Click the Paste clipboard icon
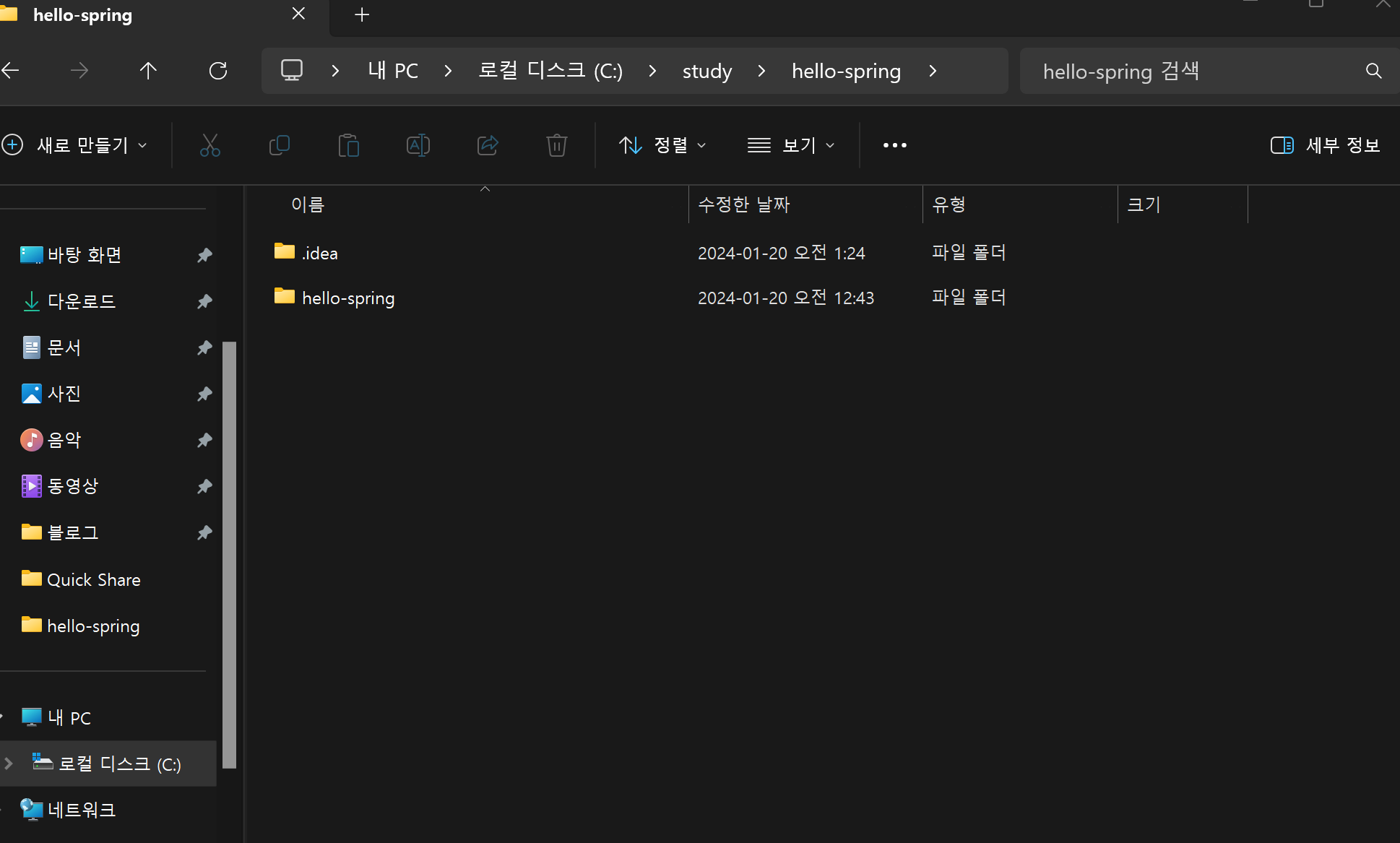Image resolution: width=1400 pixels, height=843 pixels. pyautogui.click(x=349, y=145)
